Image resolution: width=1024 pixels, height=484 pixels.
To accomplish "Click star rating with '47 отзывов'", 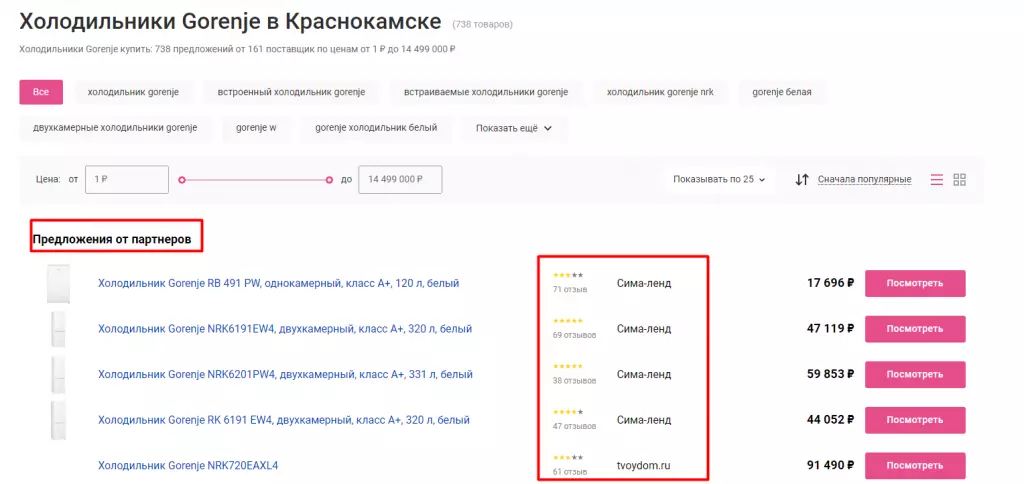I will coord(568,412).
